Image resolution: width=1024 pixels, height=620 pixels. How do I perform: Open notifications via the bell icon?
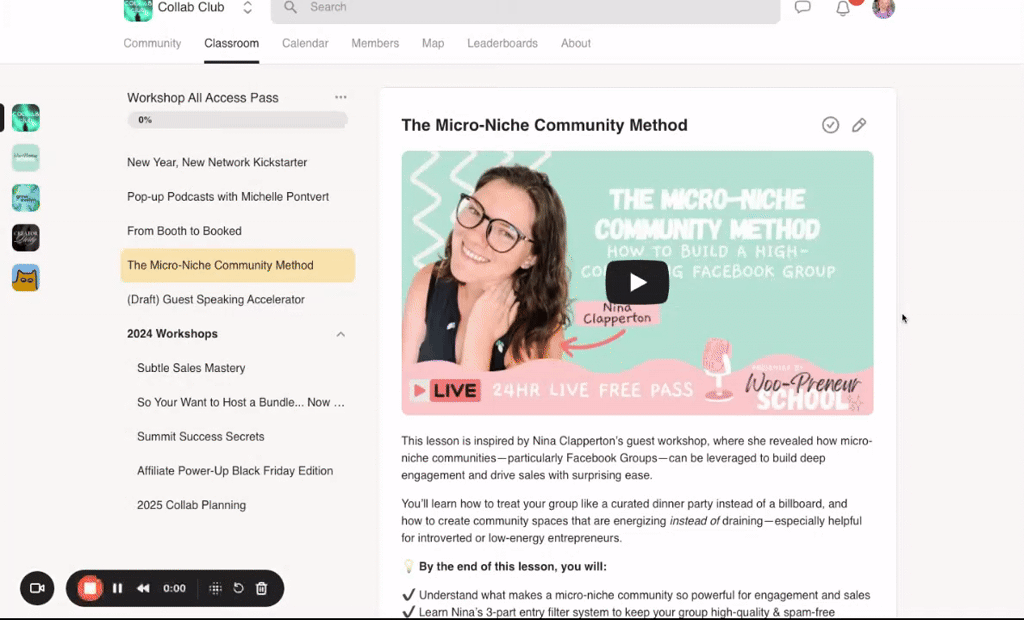click(841, 9)
